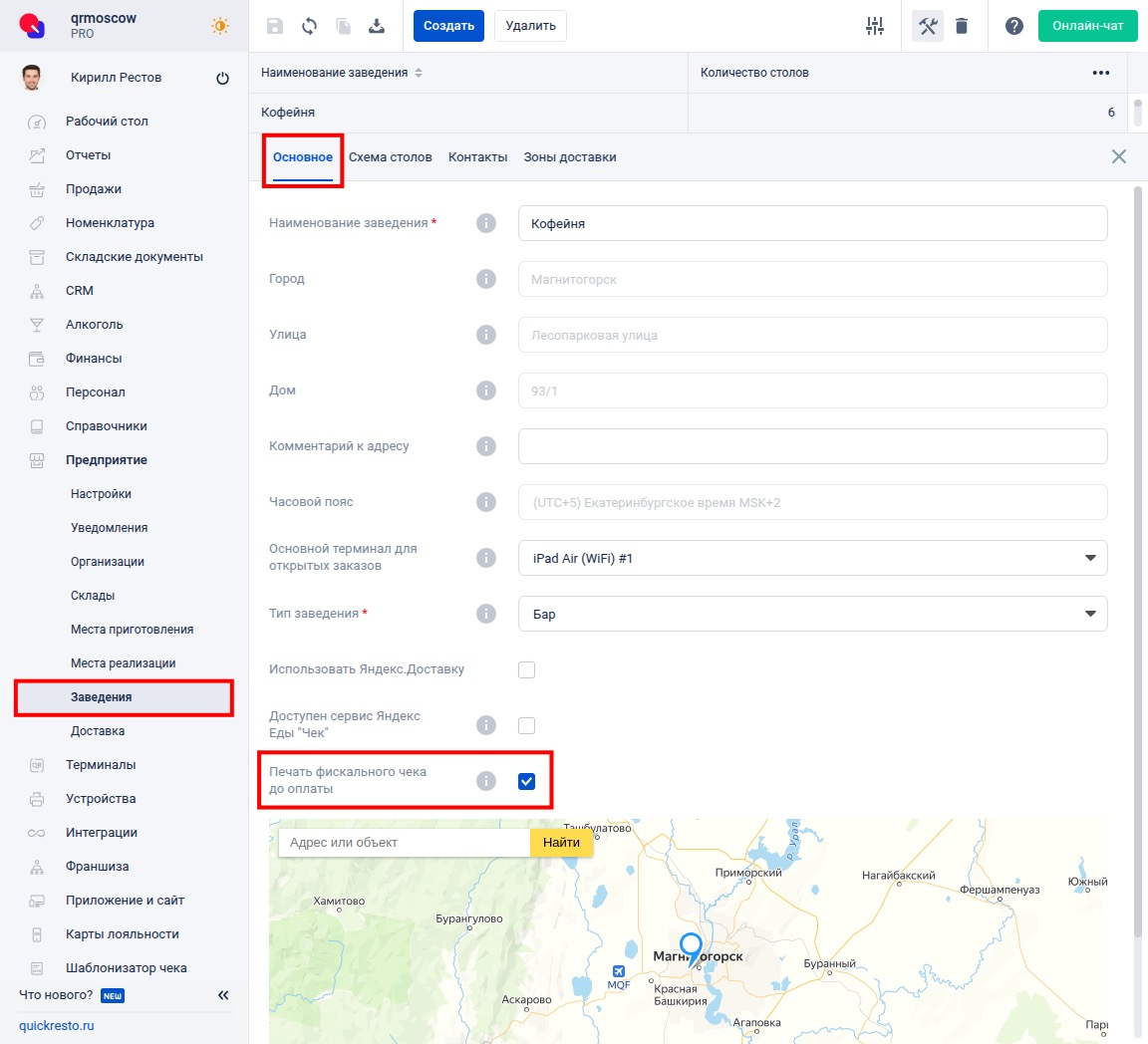Image resolution: width=1148 pixels, height=1044 pixels.
Task: Open the help question mark icon
Action: tap(1014, 26)
